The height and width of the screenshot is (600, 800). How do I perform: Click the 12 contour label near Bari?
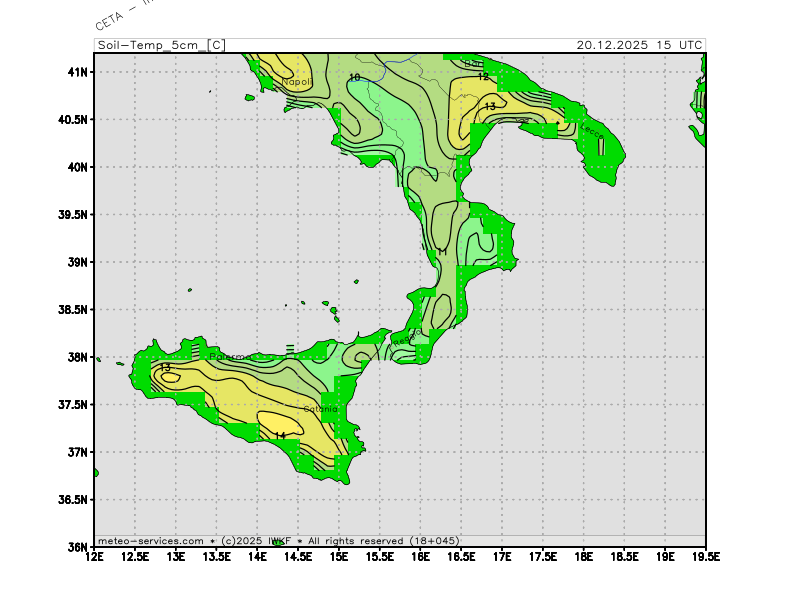click(483, 76)
